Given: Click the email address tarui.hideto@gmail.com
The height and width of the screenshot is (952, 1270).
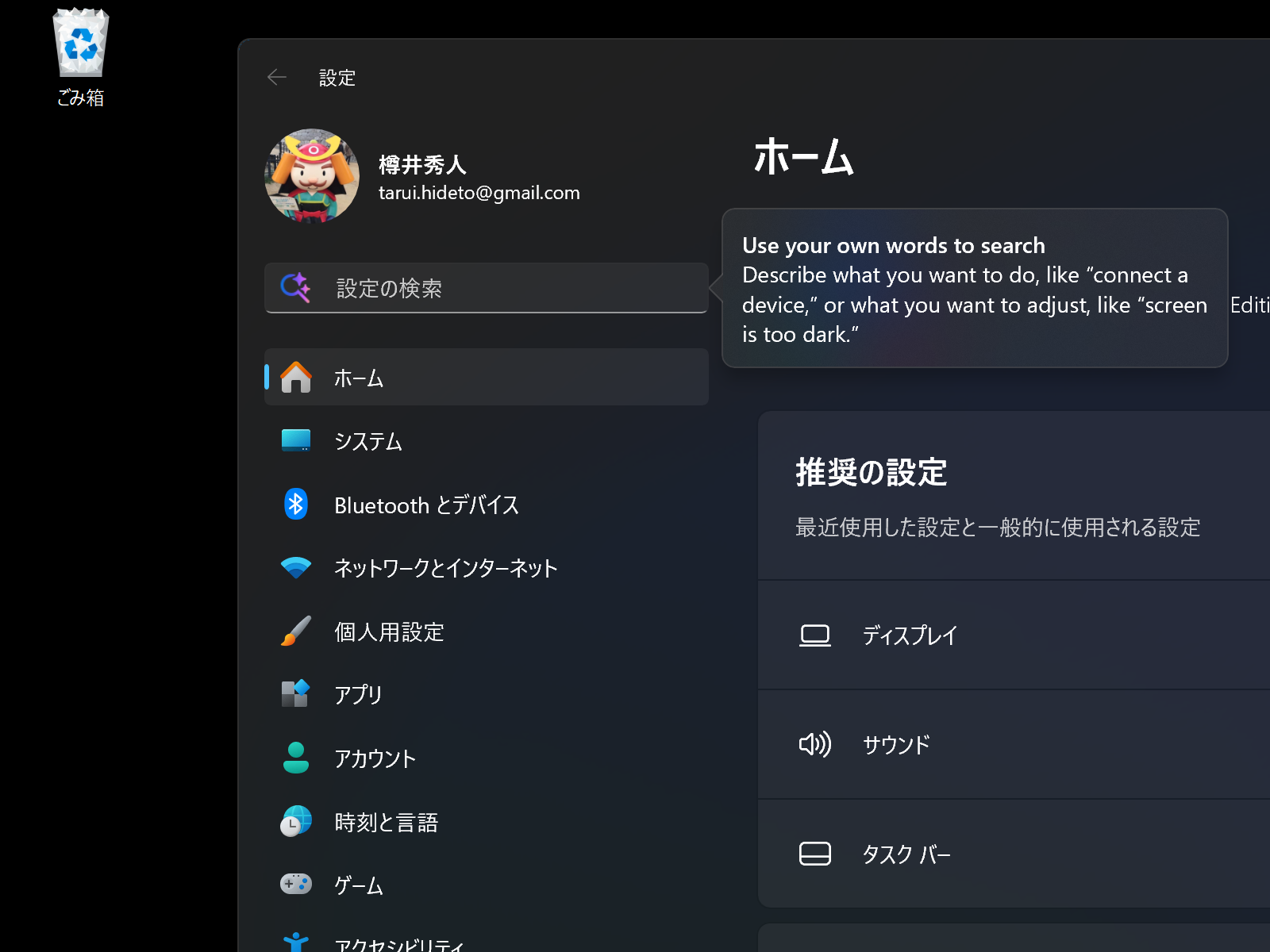Looking at the screenshot, I should pyautogui.click(x=479, y=193).
